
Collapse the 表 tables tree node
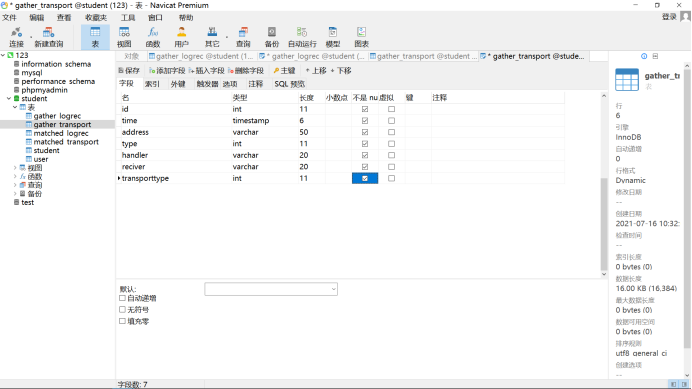coord(15,107)
